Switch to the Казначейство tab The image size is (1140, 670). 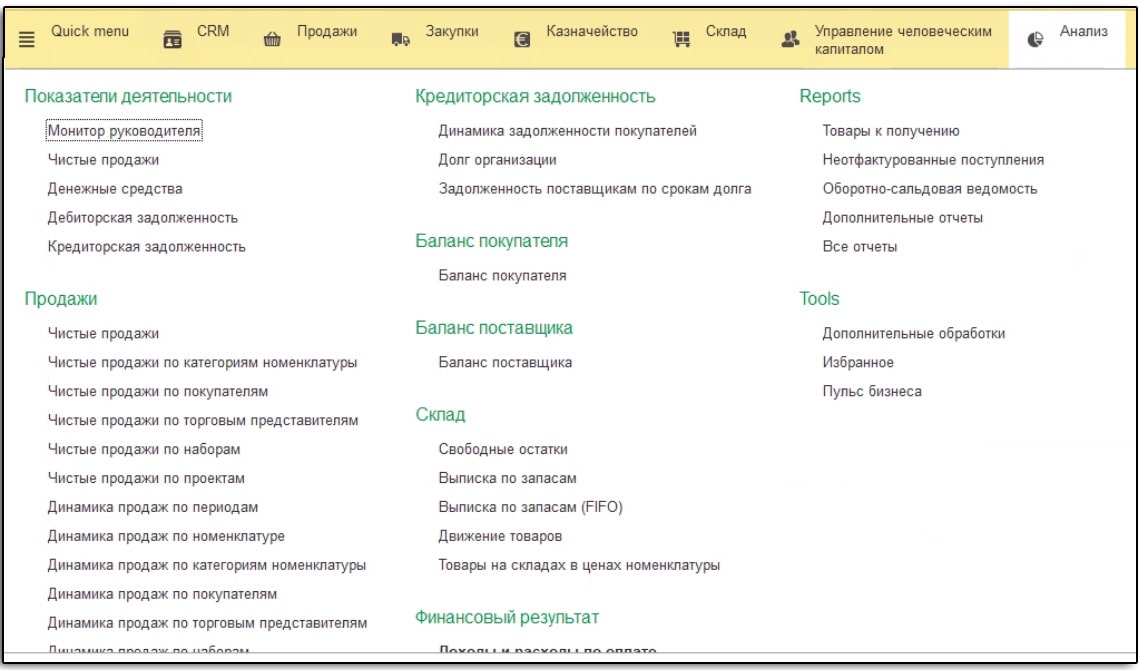pyautogui.click(x=591, y=32)
